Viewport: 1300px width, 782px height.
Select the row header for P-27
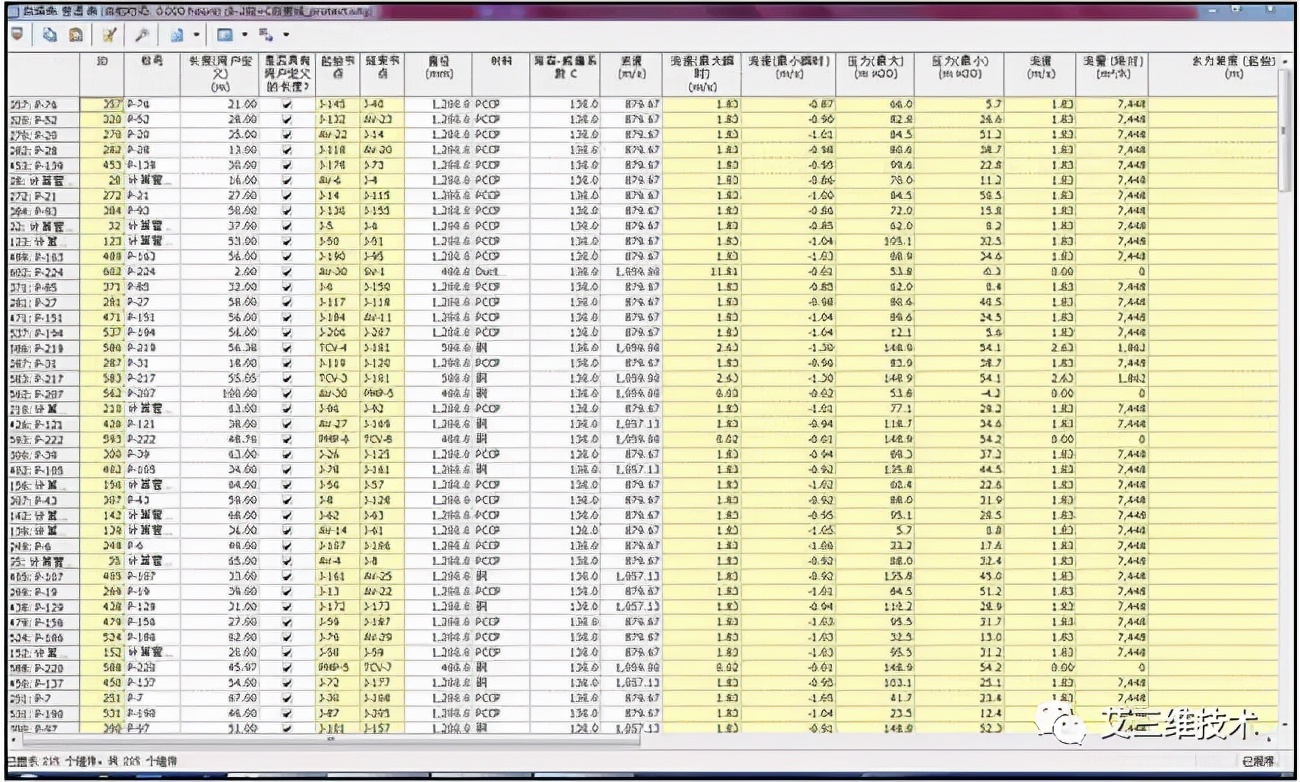(43, 302)
